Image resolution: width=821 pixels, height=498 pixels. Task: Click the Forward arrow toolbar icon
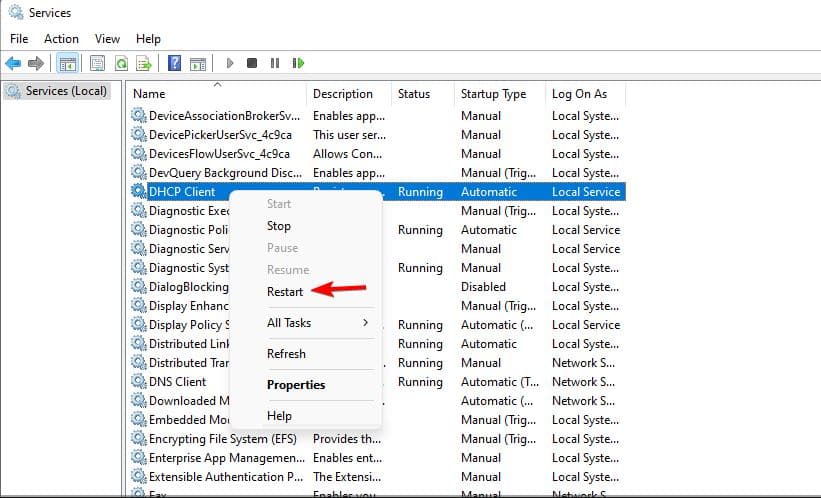(36, 63)
